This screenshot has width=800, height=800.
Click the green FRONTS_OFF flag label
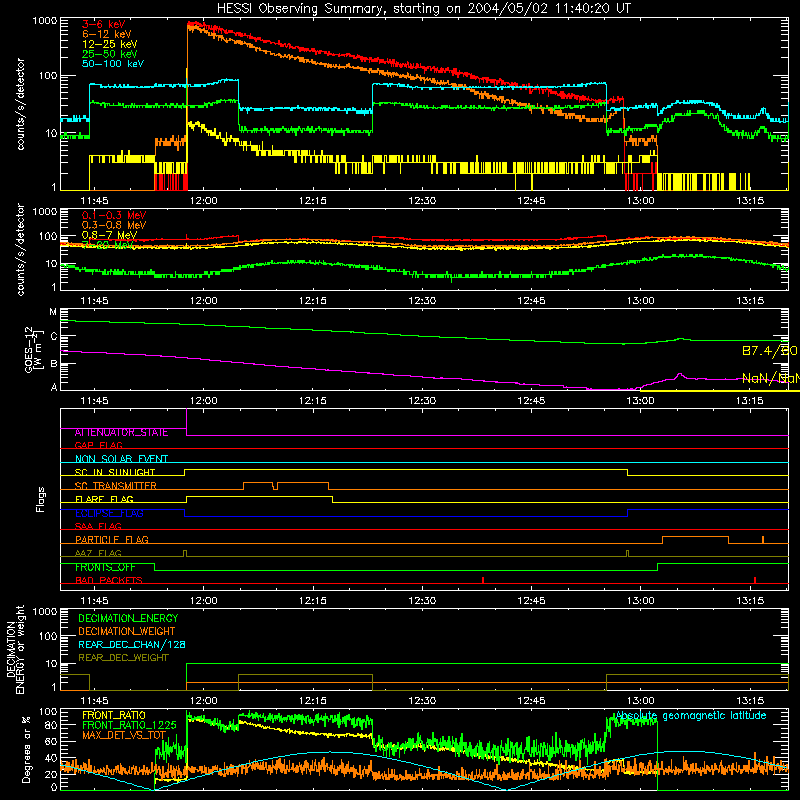106,567
